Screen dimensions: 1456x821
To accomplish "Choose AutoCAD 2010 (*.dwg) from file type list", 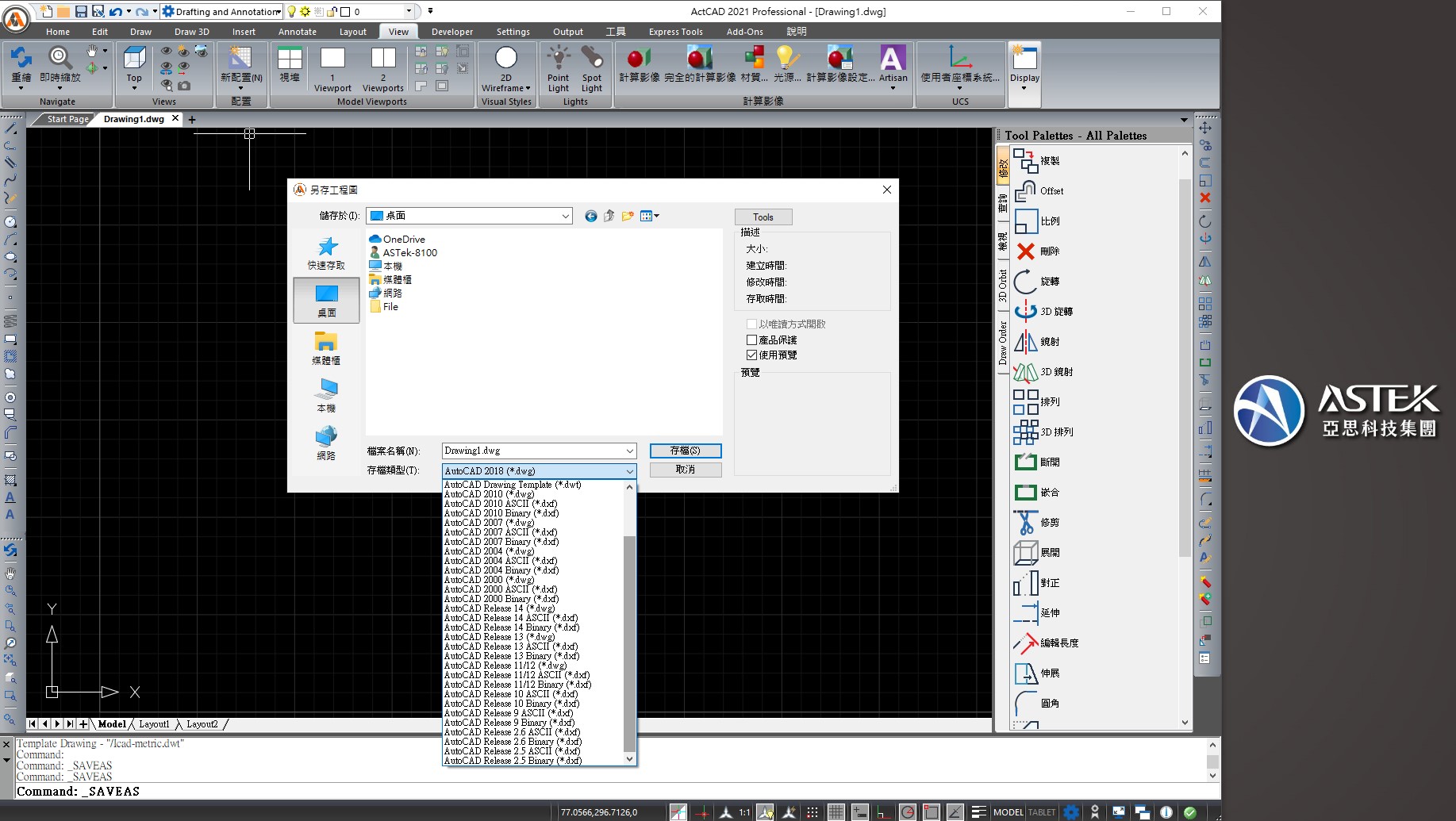I will (489, 494).
